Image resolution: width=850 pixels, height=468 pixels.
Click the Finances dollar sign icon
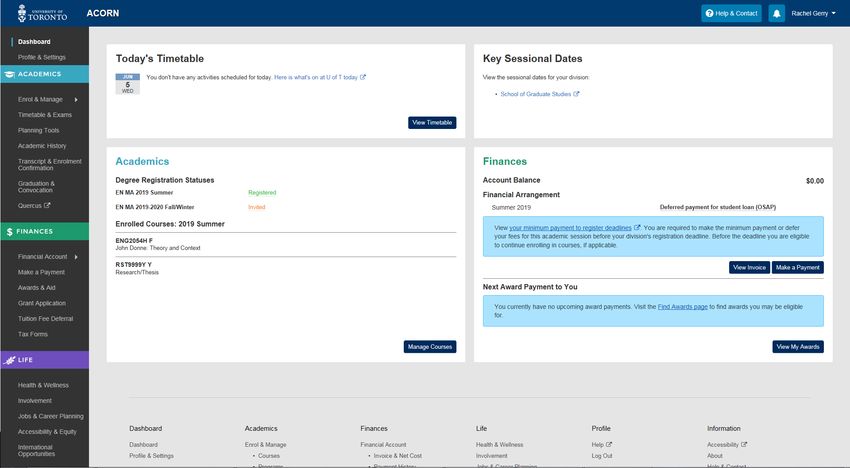coord(10,232)
